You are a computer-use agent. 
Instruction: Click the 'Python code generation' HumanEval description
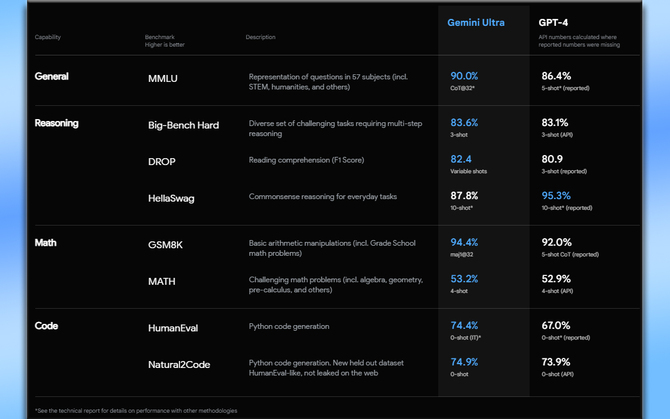pos(289,326)
